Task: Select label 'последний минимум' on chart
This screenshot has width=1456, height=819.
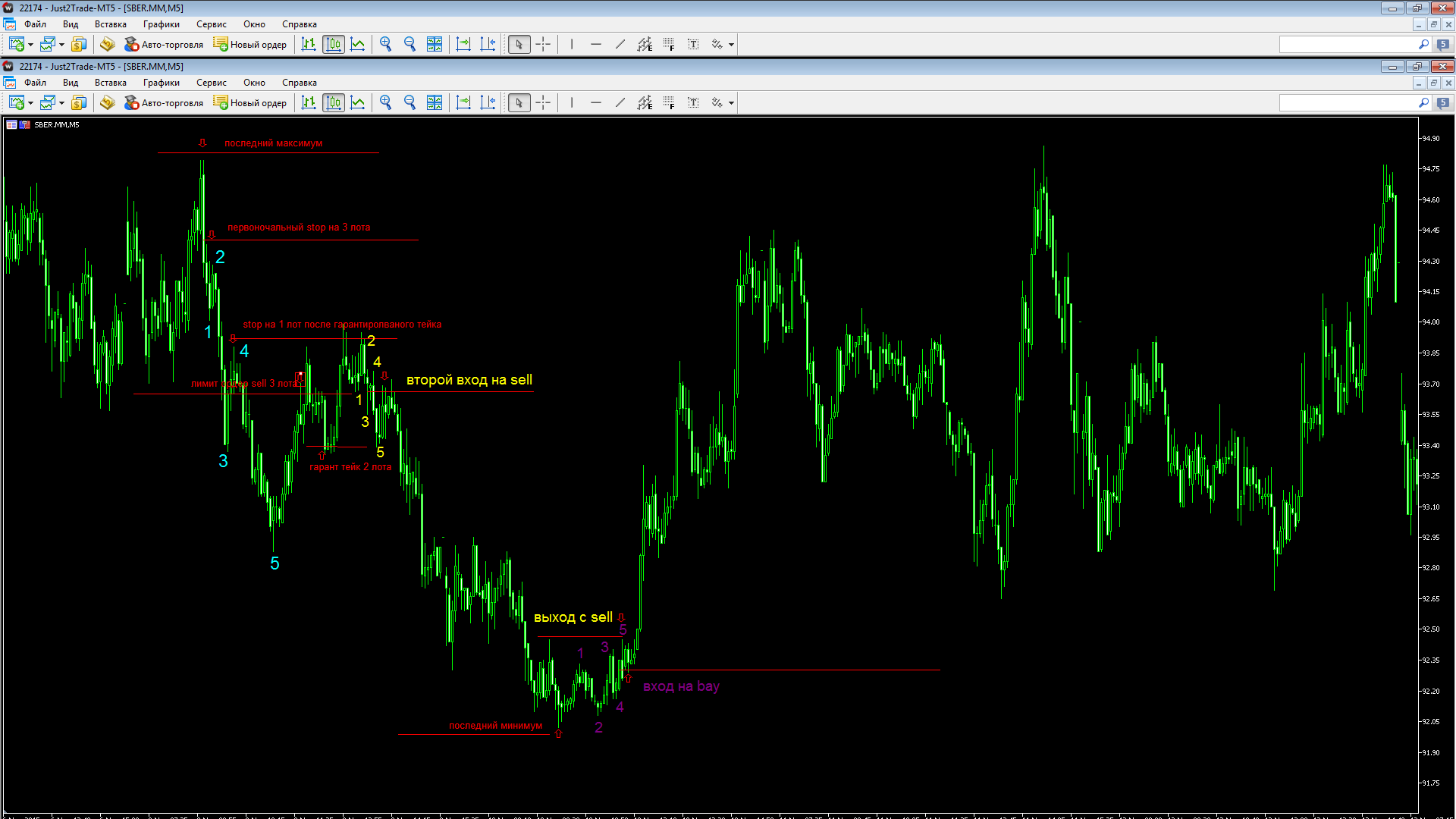Action: click(496, 726)
